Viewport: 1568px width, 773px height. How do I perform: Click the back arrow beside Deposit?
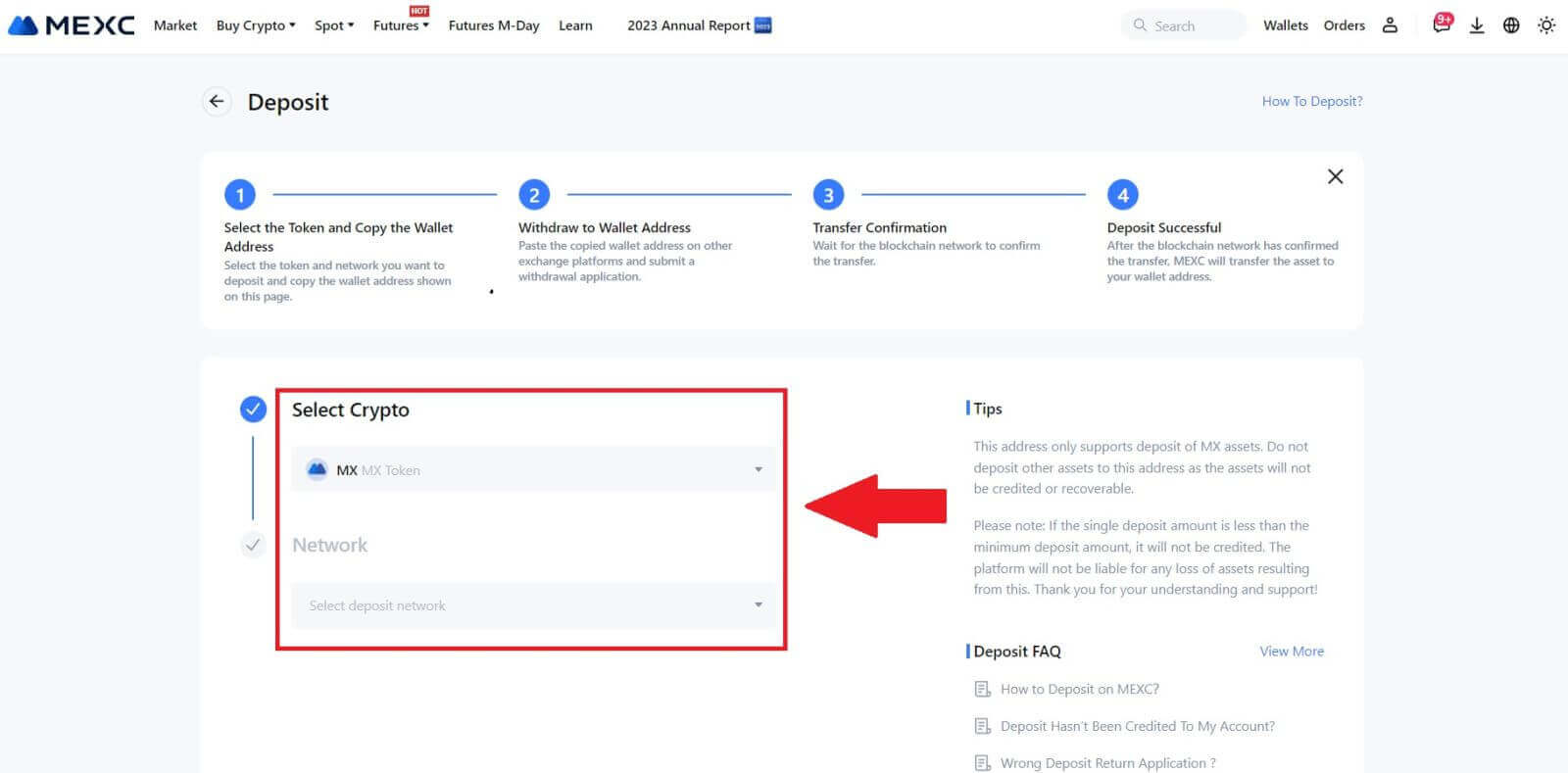tap(217, 101)
